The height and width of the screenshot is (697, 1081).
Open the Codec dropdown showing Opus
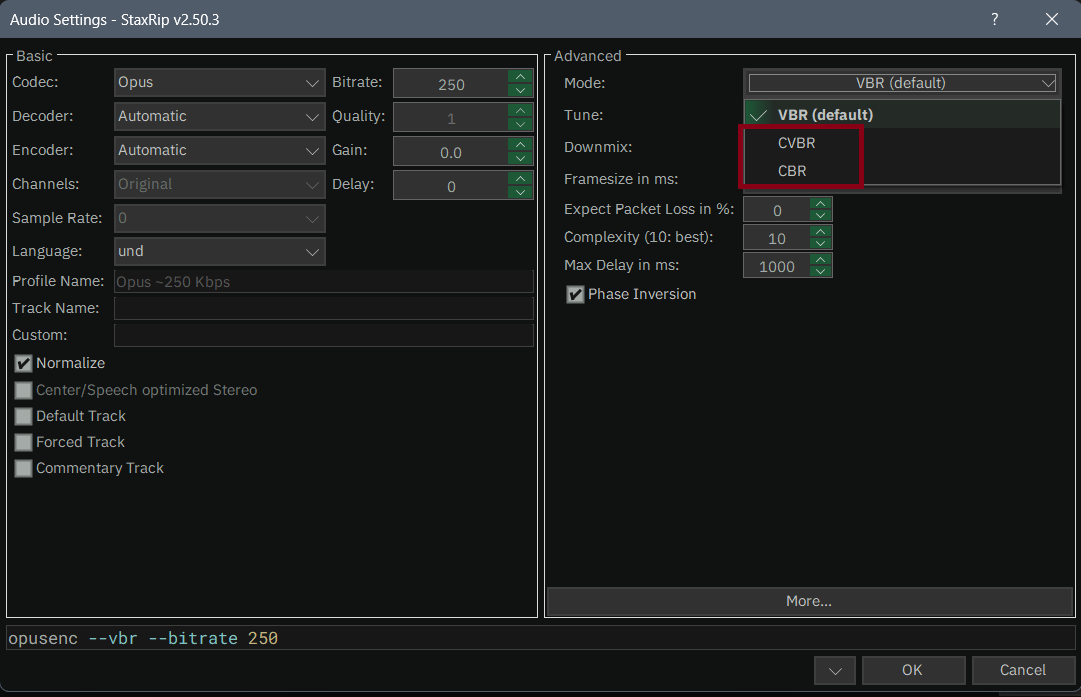pos(219,82)
